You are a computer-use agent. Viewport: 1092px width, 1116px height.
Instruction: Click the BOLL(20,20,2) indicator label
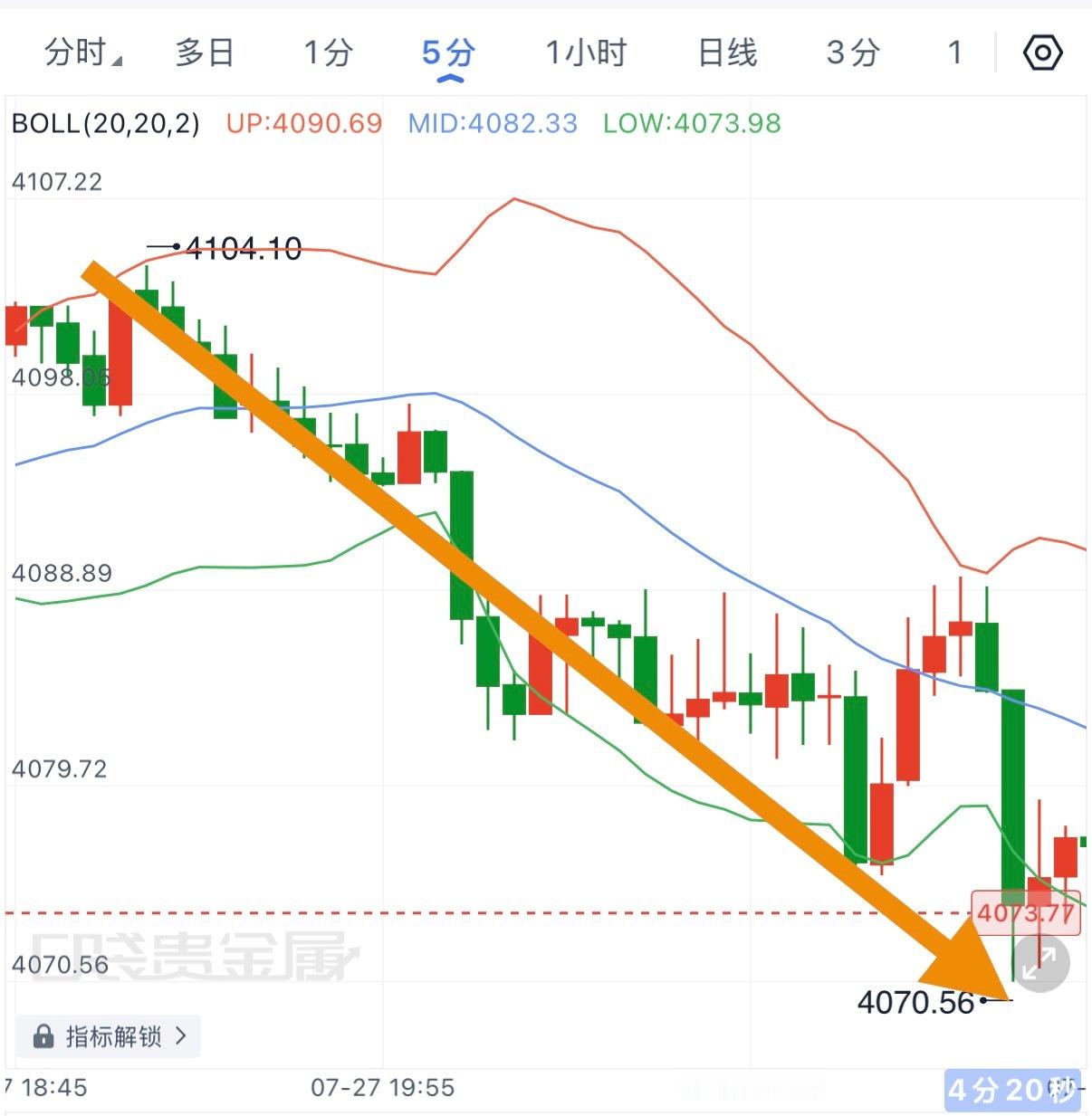106,123
